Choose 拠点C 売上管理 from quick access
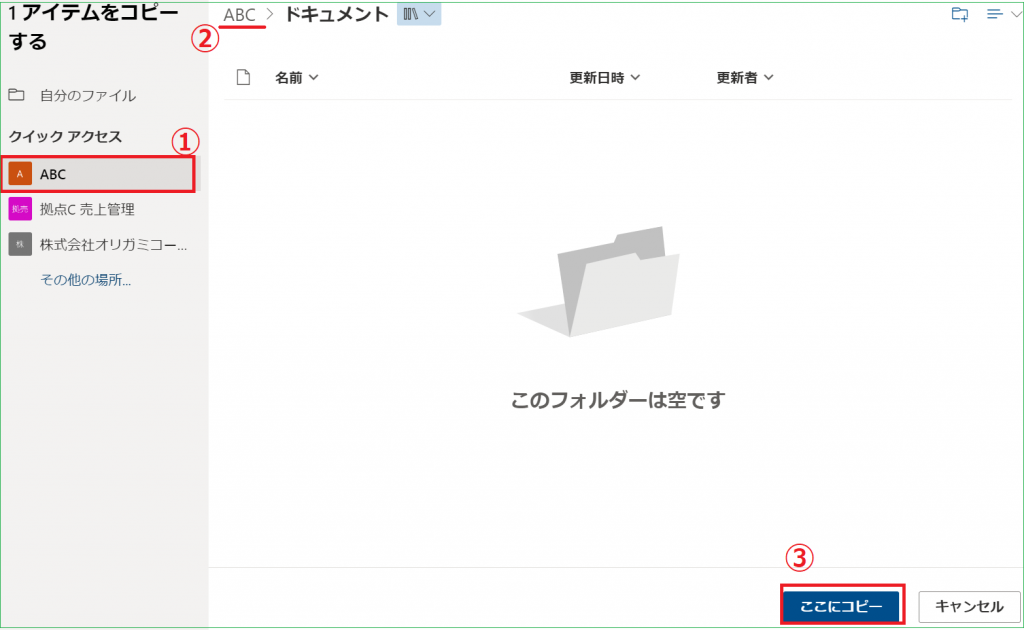 tap(87, 209)
